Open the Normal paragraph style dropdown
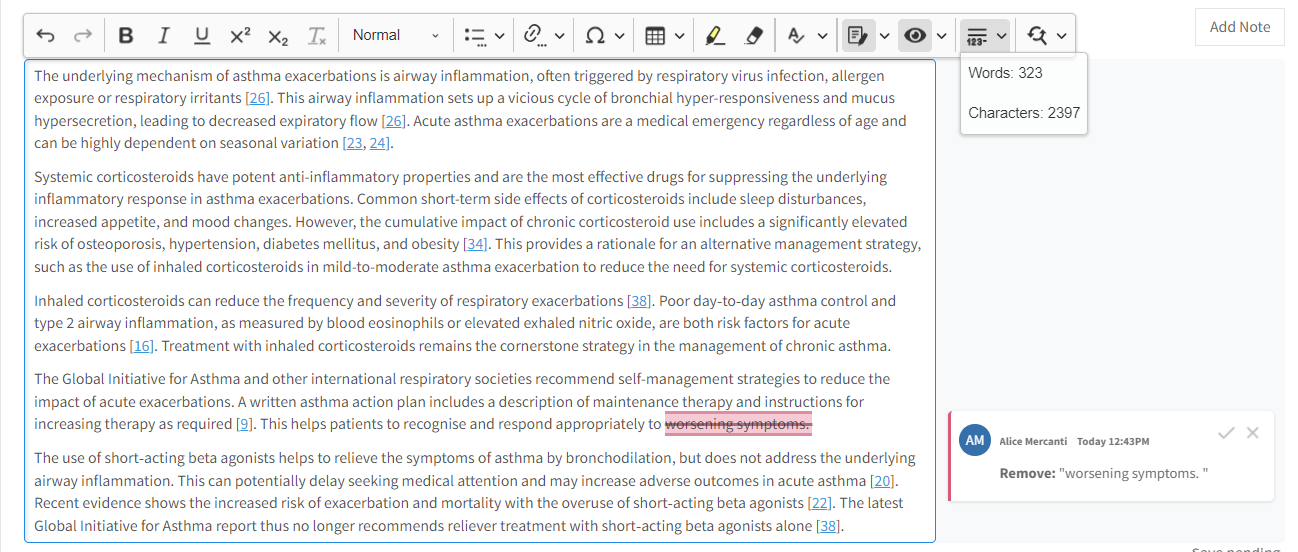1298x552 pixels. pyautogui.click(x=395, y=35)
